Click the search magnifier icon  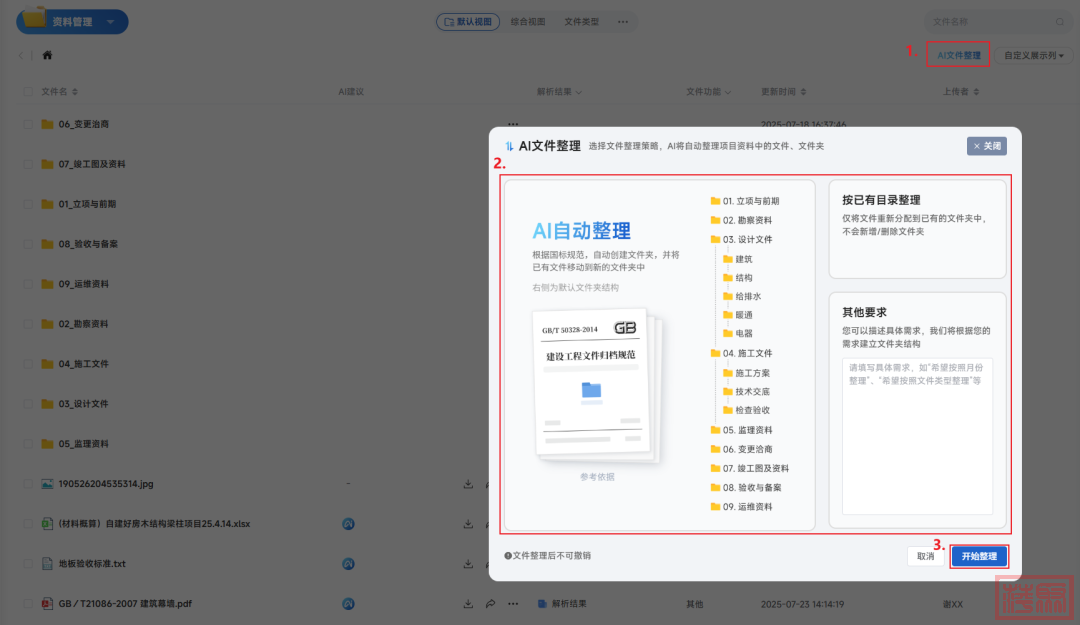click(1060, 21)
